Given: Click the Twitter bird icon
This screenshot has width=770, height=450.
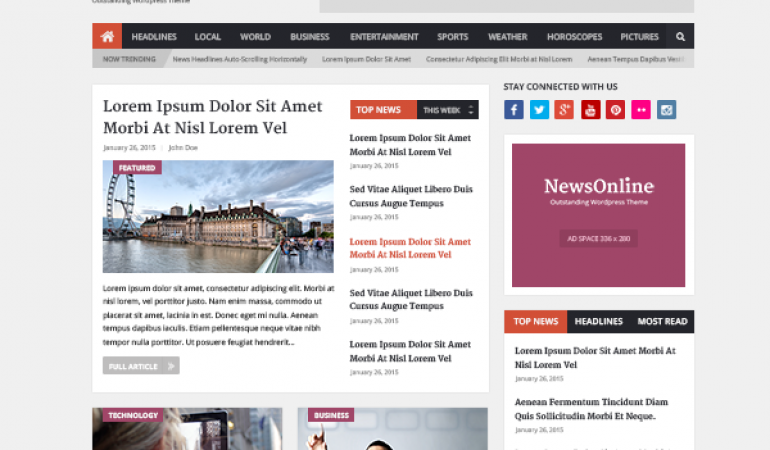Looking at the screenshot, I should 540,110.
